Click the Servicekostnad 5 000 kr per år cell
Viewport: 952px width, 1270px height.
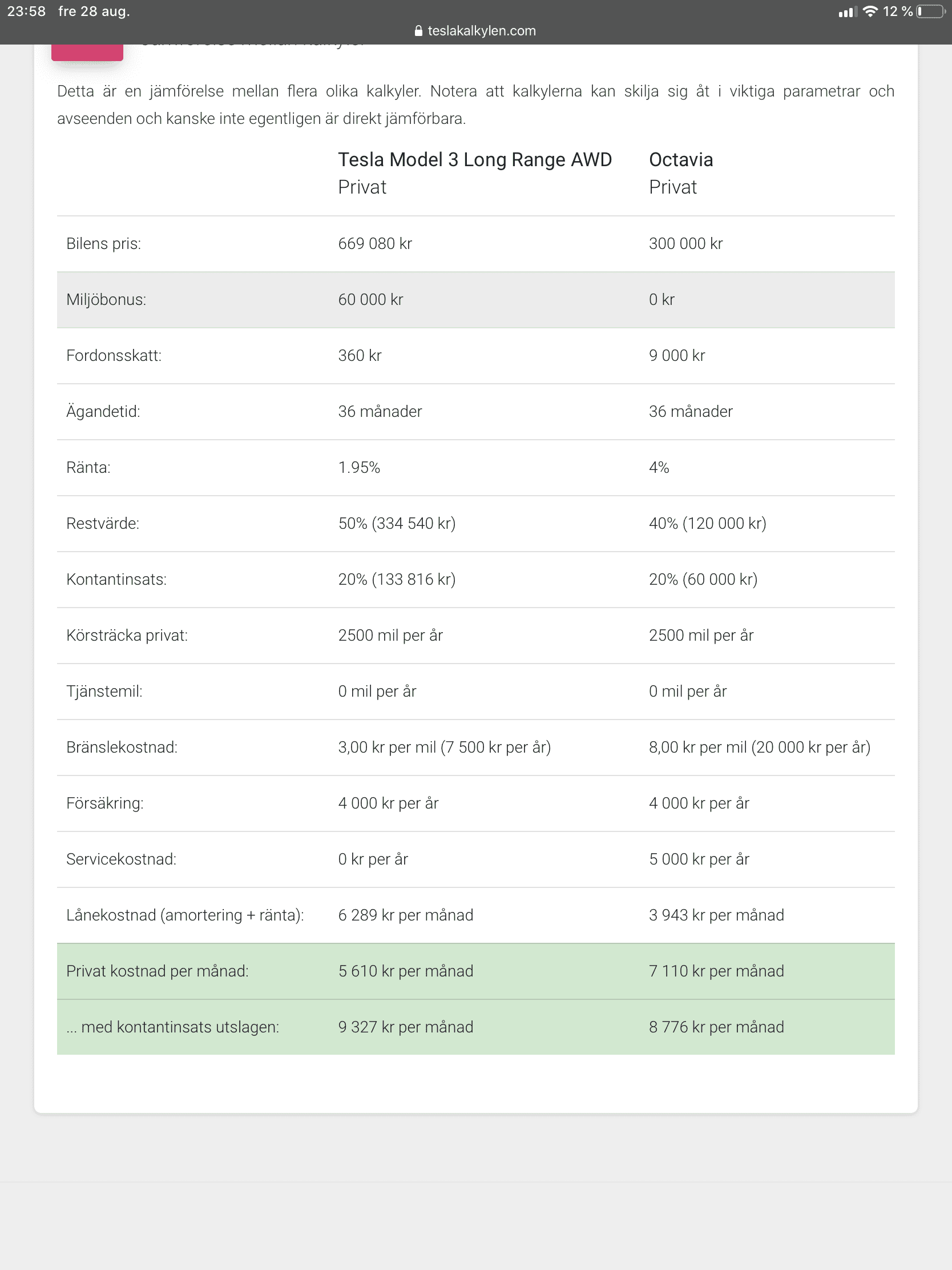pos(699,859)
